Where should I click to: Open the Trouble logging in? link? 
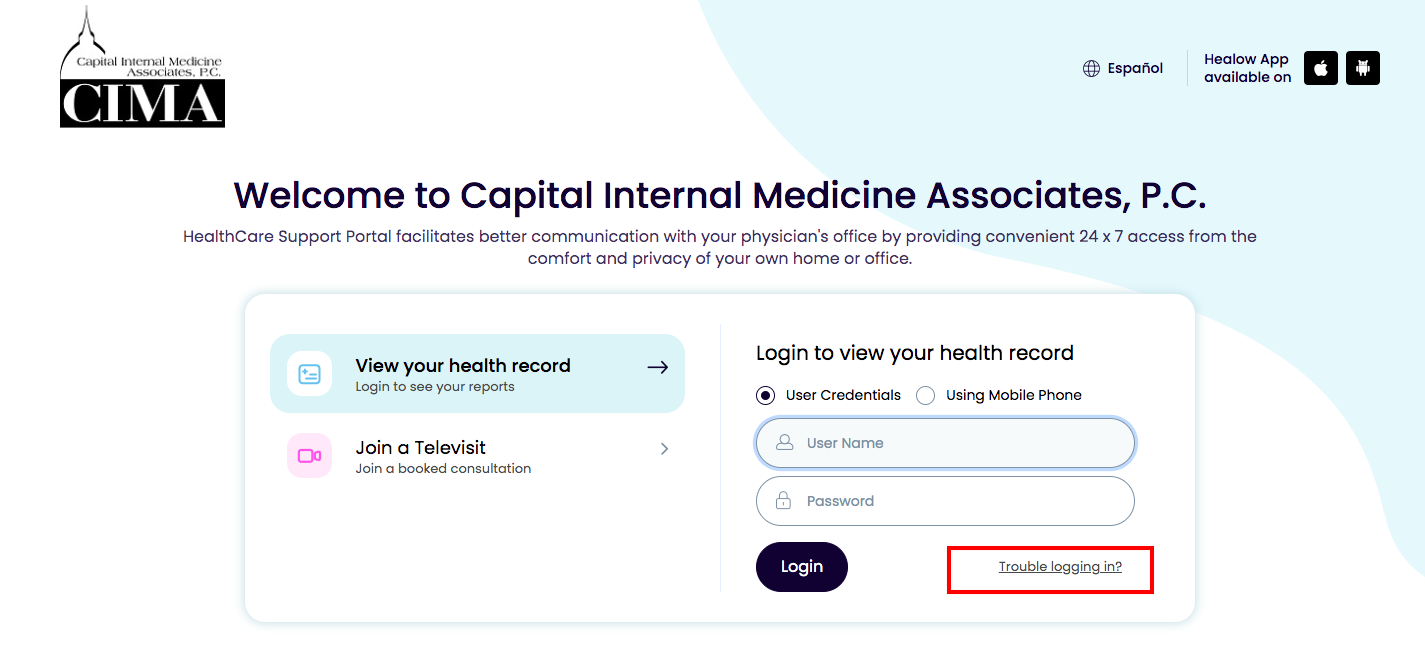tap(1060, 567)
